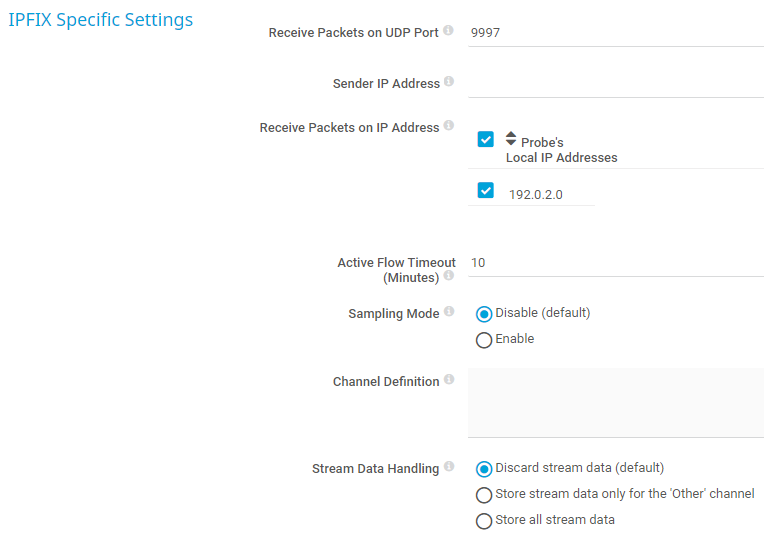Toggle the select-all Probe's Local IP Addresses checkbox
Viewport: 764px width, 538px height.
[x=486, y=140]
